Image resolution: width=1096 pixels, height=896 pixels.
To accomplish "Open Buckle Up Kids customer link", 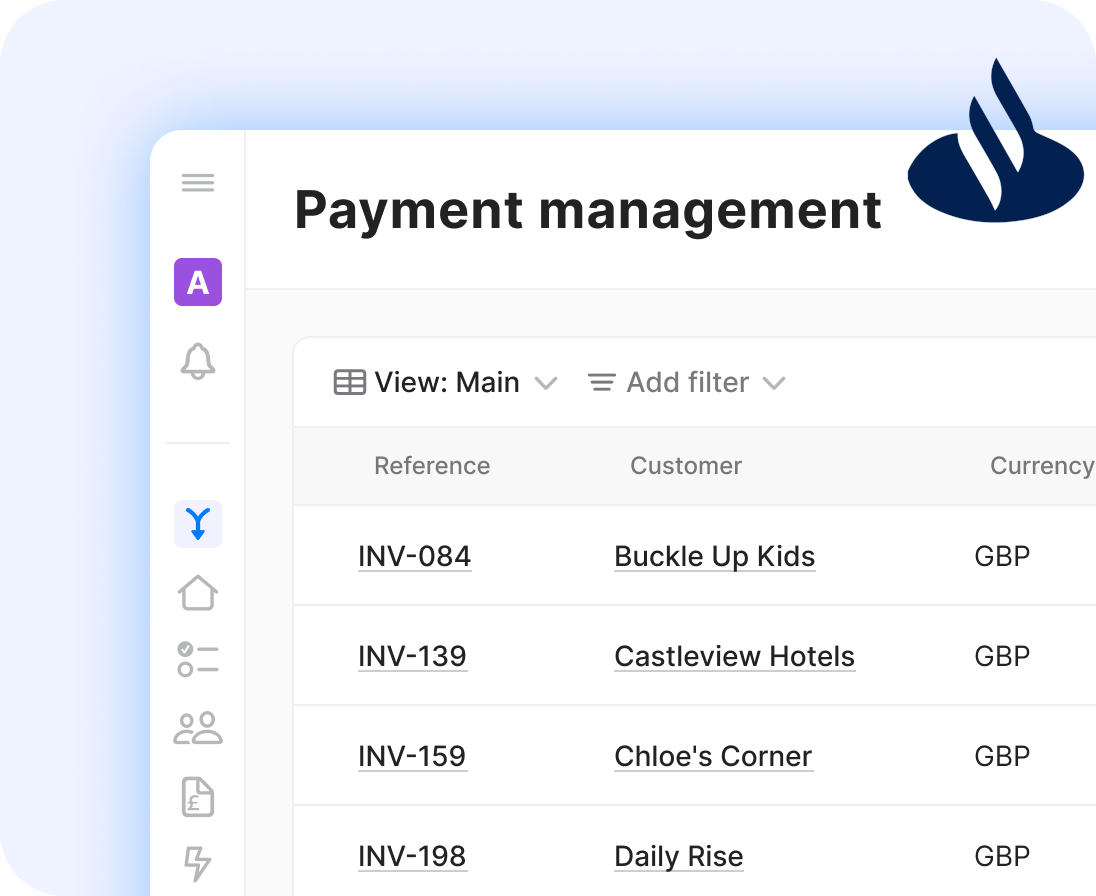I will (714, 556).
